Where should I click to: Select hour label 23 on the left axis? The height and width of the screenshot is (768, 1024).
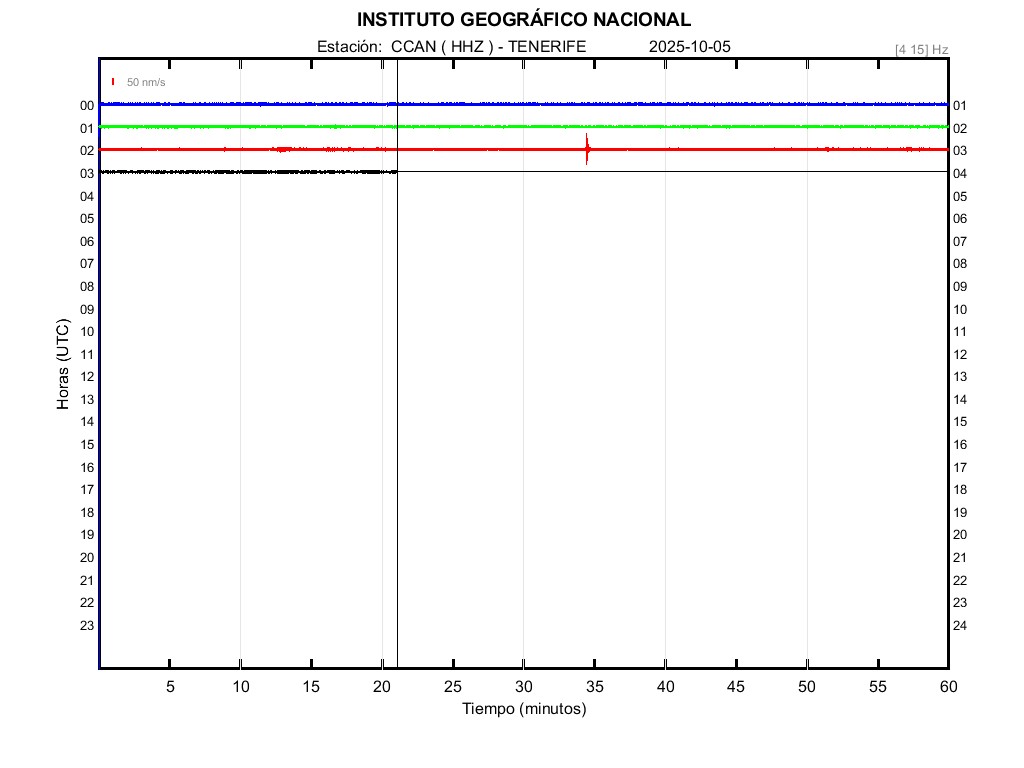[x=87, y=626]
